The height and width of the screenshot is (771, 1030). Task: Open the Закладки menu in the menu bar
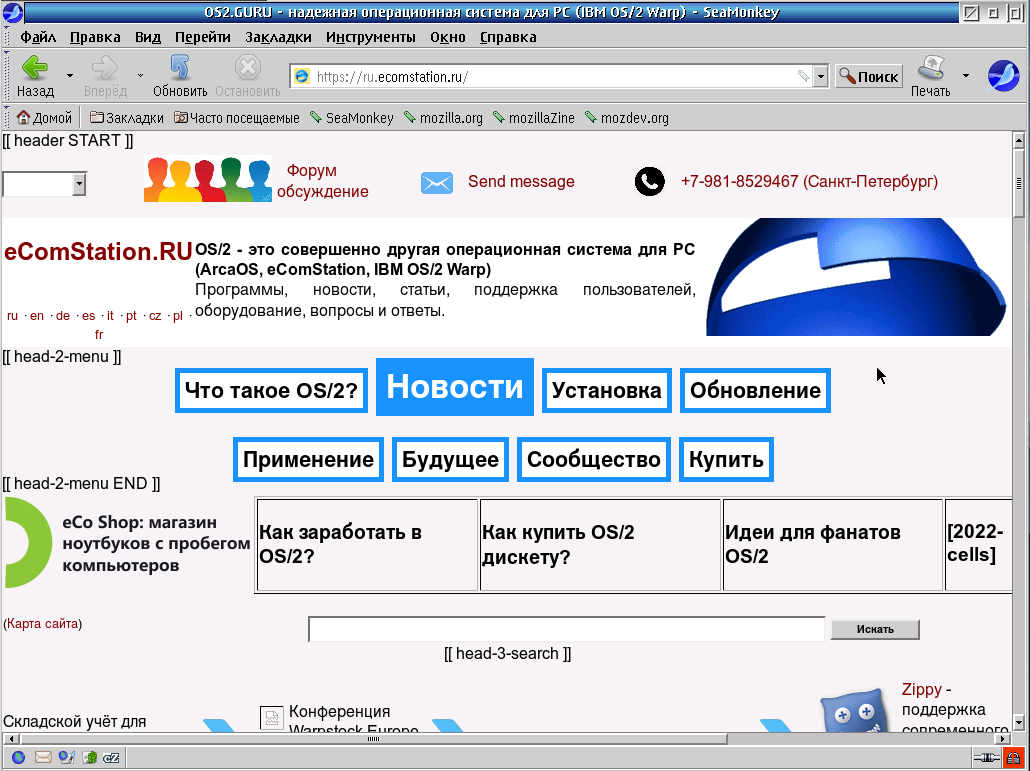tap(279, 37)
